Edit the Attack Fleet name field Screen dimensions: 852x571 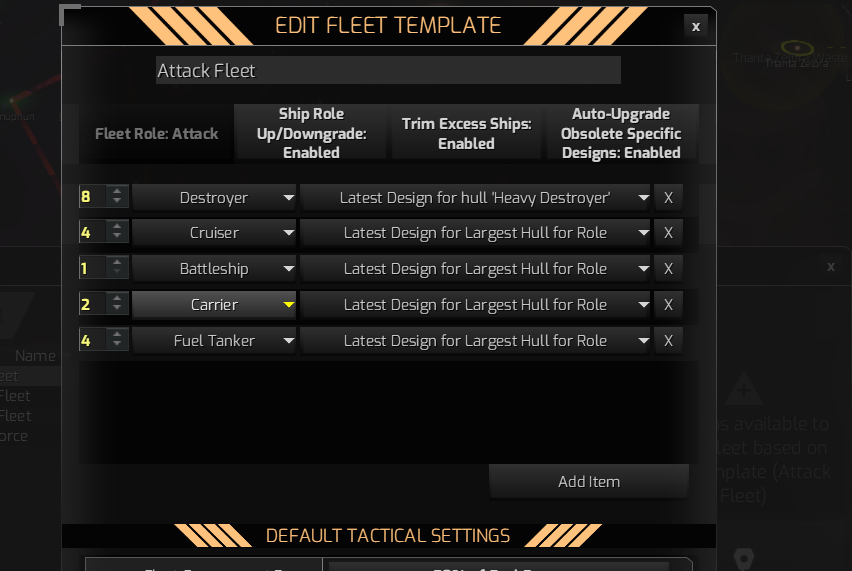388,71
